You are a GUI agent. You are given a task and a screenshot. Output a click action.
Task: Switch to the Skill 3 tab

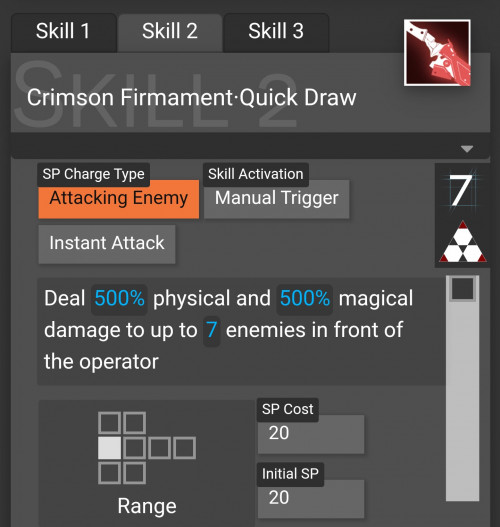point(276,32)
